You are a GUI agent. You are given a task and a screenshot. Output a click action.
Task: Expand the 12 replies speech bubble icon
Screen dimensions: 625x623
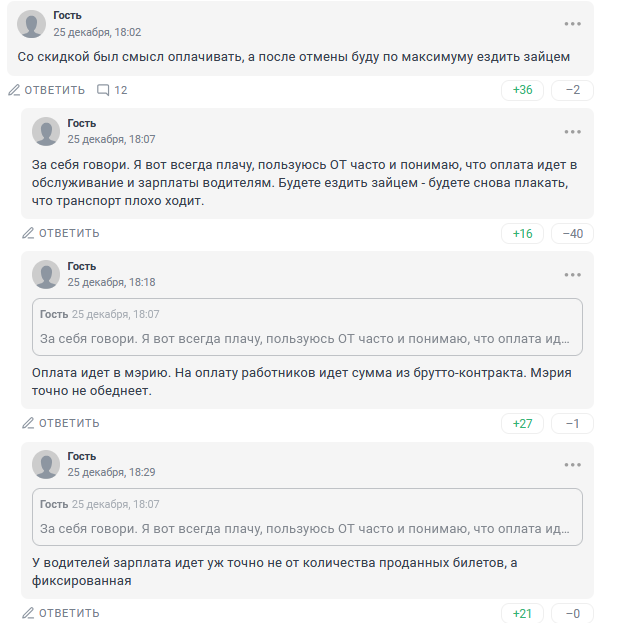click(x=112, y=90)
